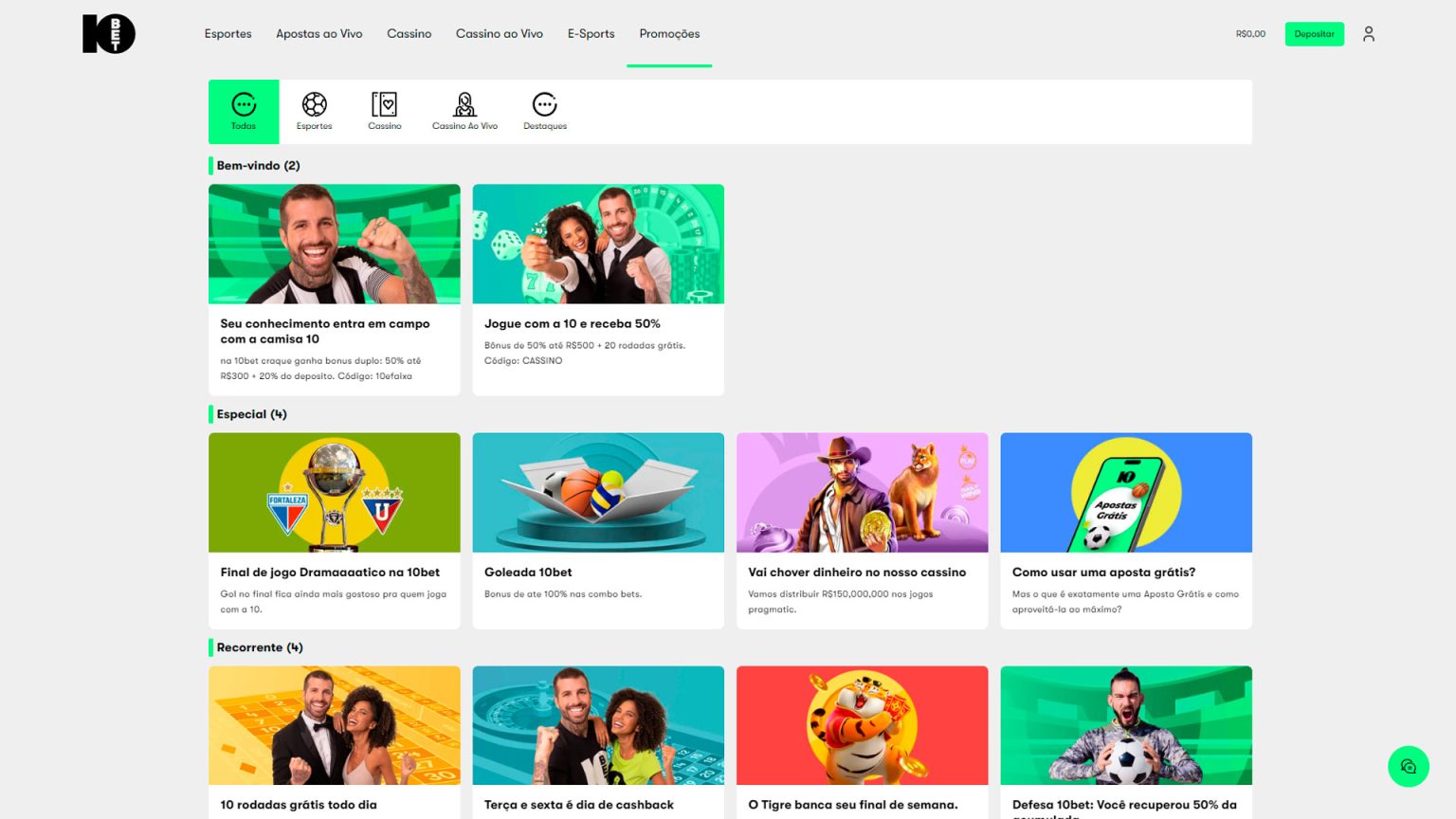Go to Cassino ao Vivo in the top menu
Screen dimensions: 1456x819
click(x=500, y=34)
